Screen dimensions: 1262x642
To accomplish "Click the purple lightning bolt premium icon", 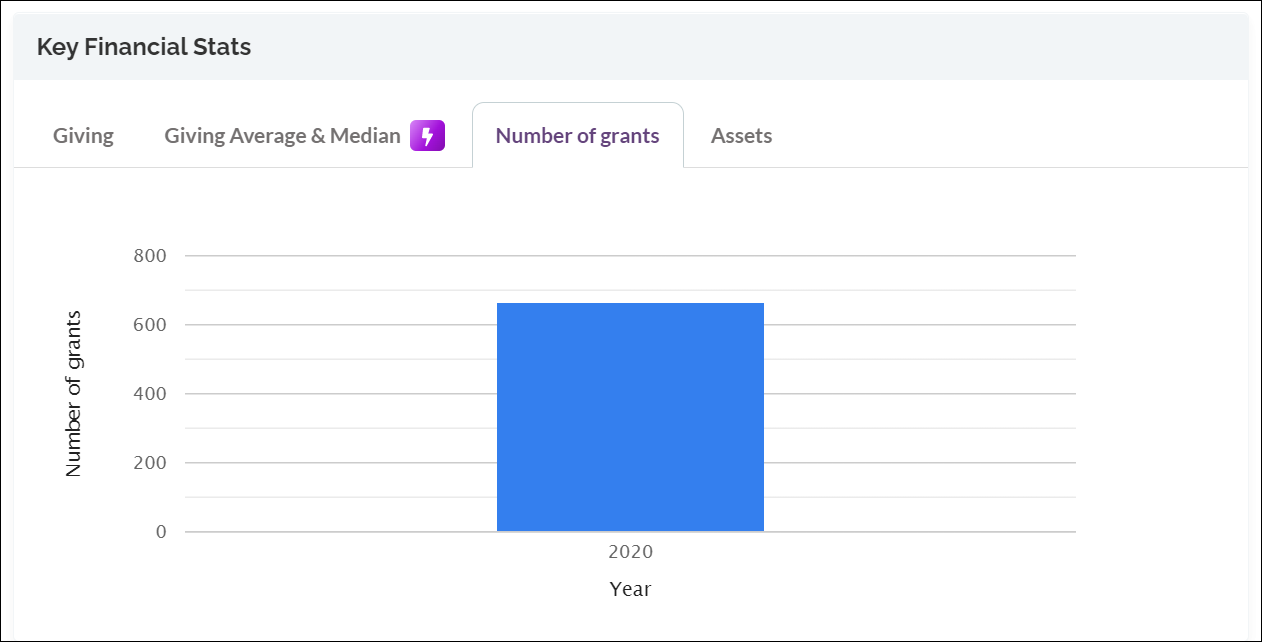I will tap(425, 135).
